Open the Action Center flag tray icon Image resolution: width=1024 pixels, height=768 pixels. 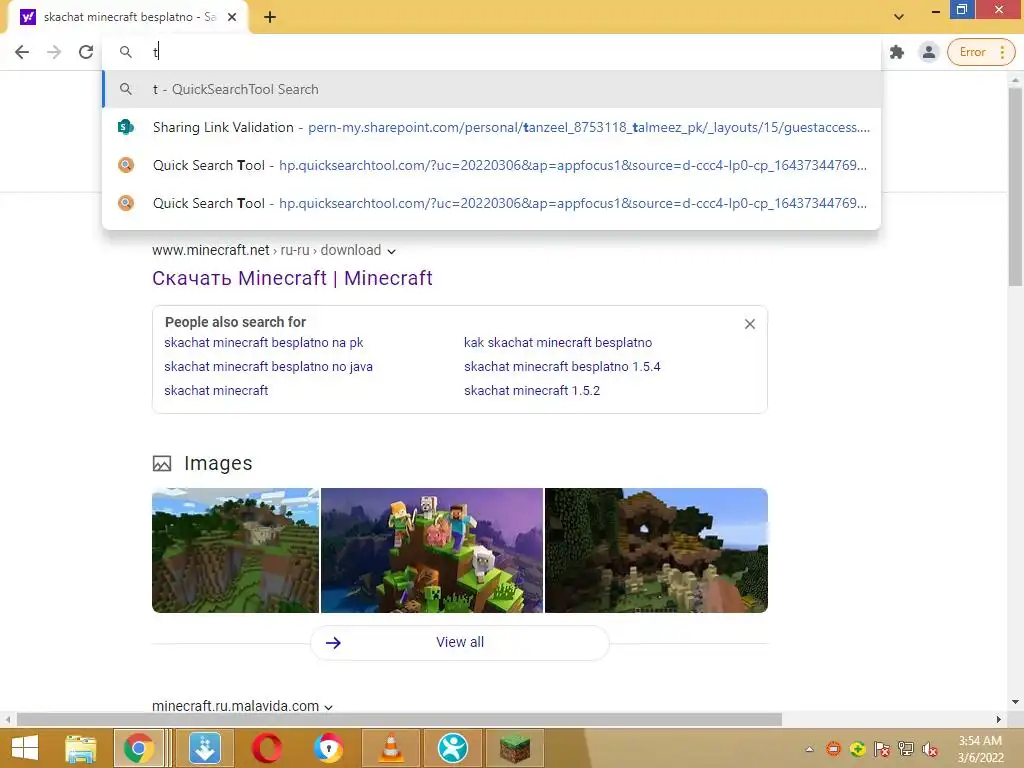click(x=882, y=750)
